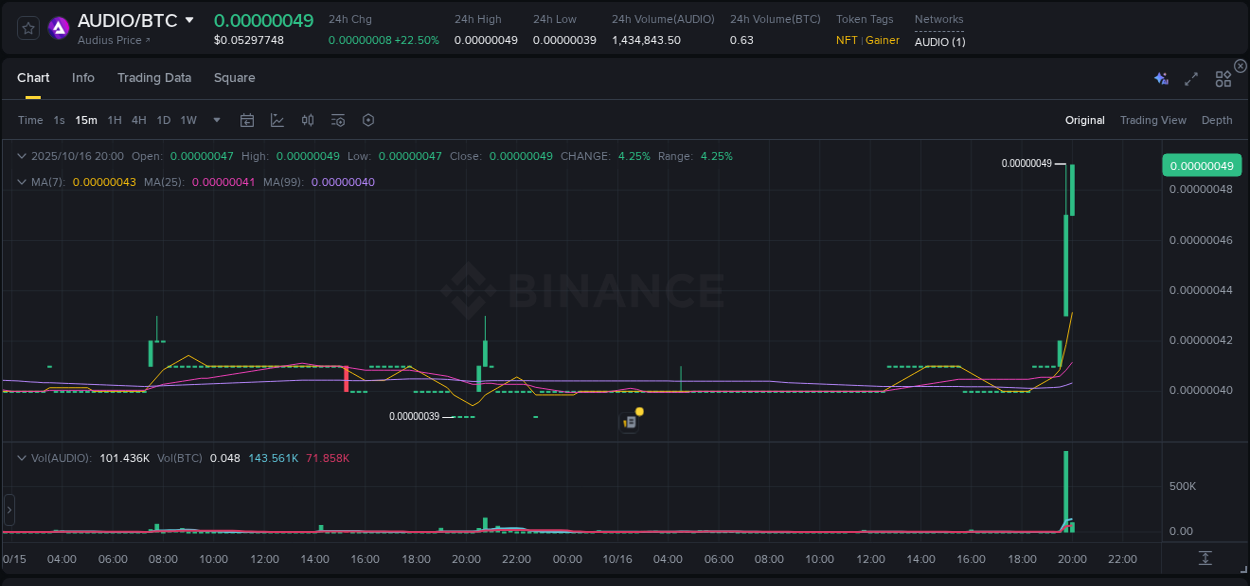
Task: Open the AUDIO/BTC pair selector dropdown
Action: [190, 19]
